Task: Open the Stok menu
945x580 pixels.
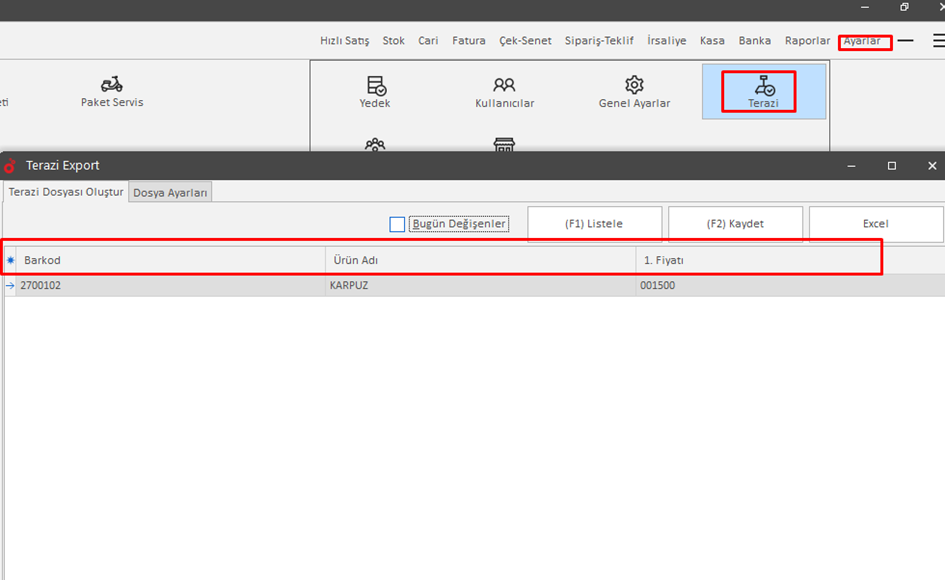Action: coord(394,40)
